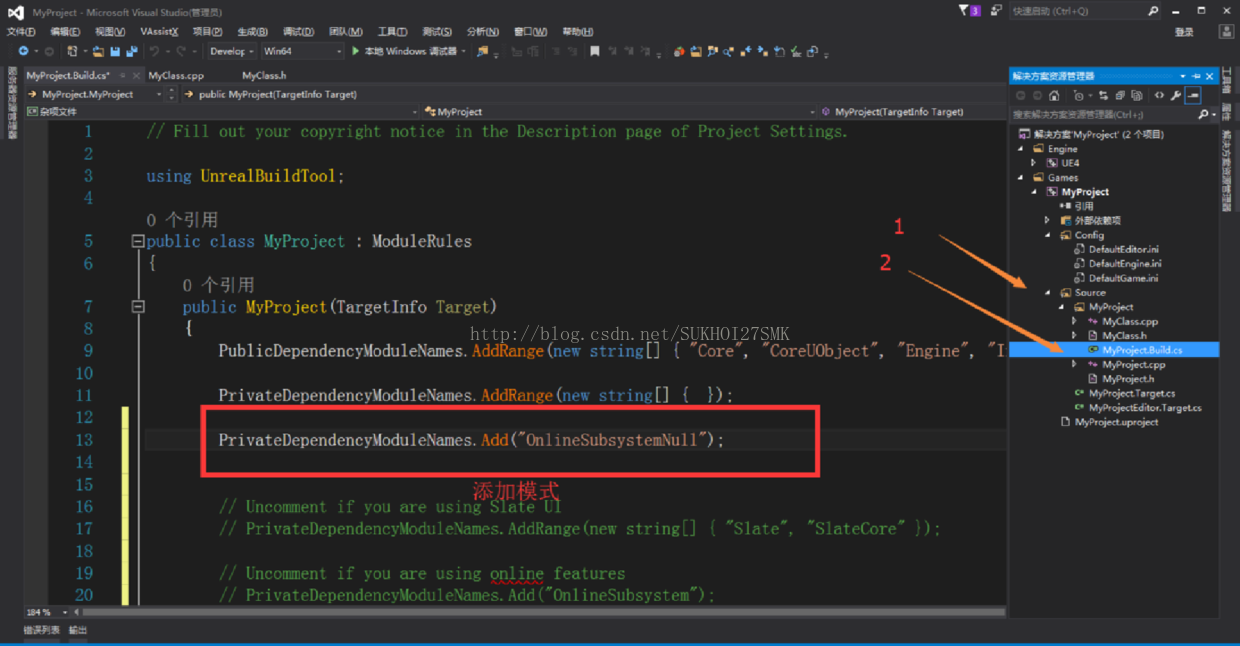
Task: Open the 工具(T) tools menu
Action: coord(391,32)
